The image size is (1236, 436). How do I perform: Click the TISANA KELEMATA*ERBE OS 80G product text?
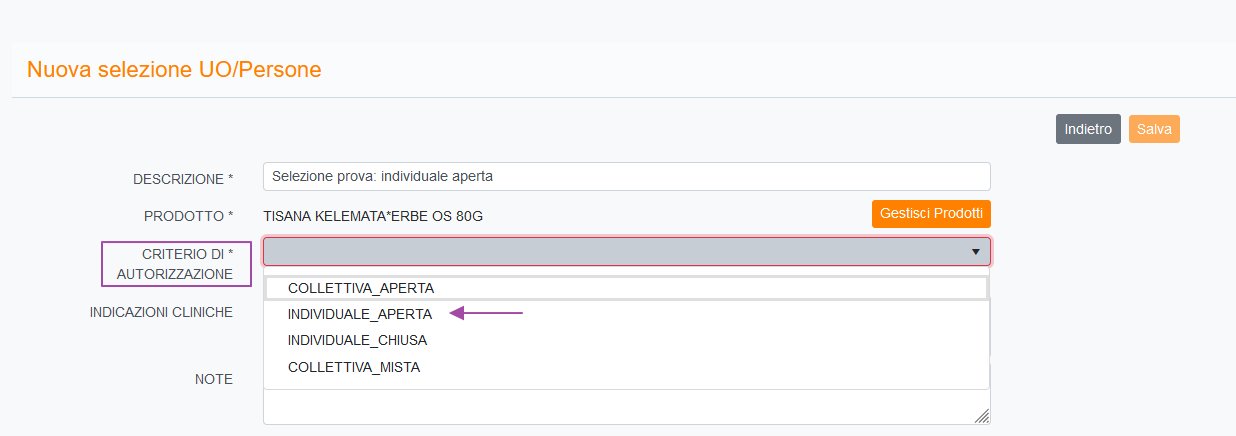click(x=379, y=215)
